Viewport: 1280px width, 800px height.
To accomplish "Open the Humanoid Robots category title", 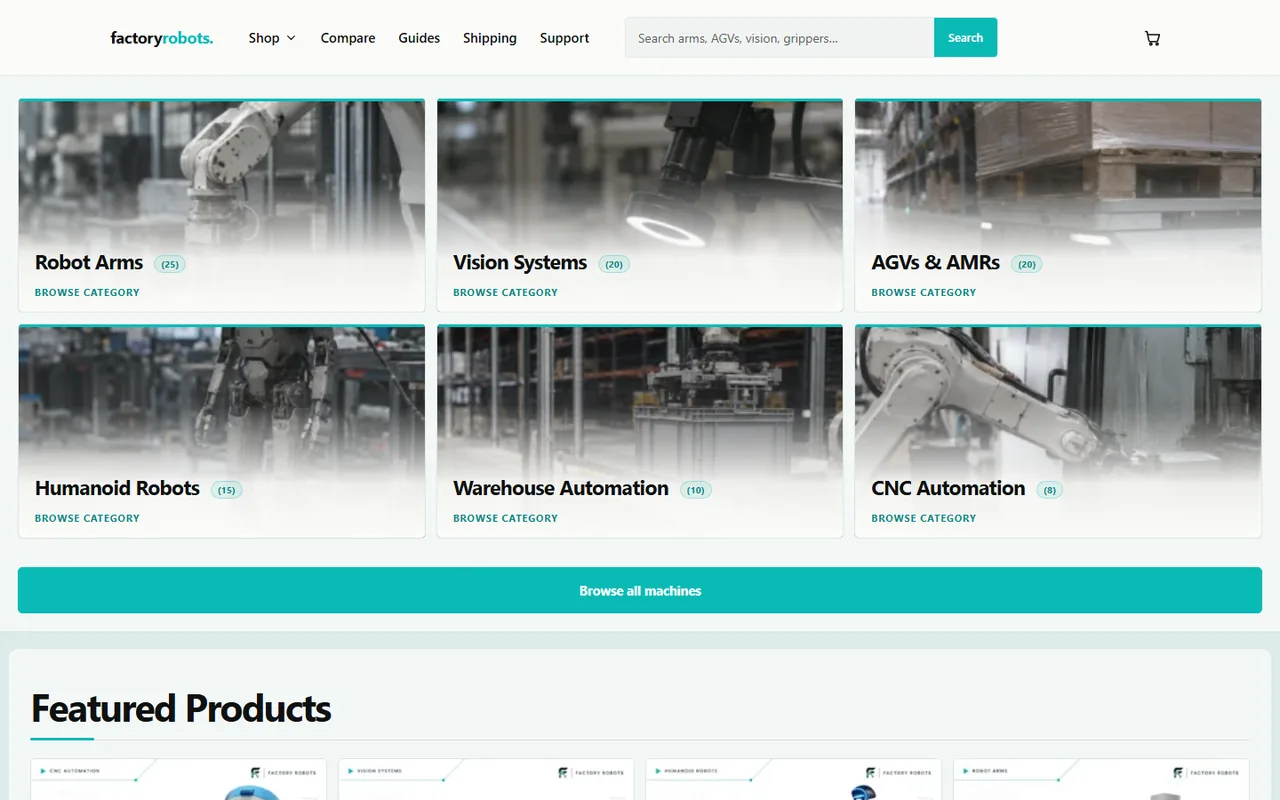I will point(117,489).
